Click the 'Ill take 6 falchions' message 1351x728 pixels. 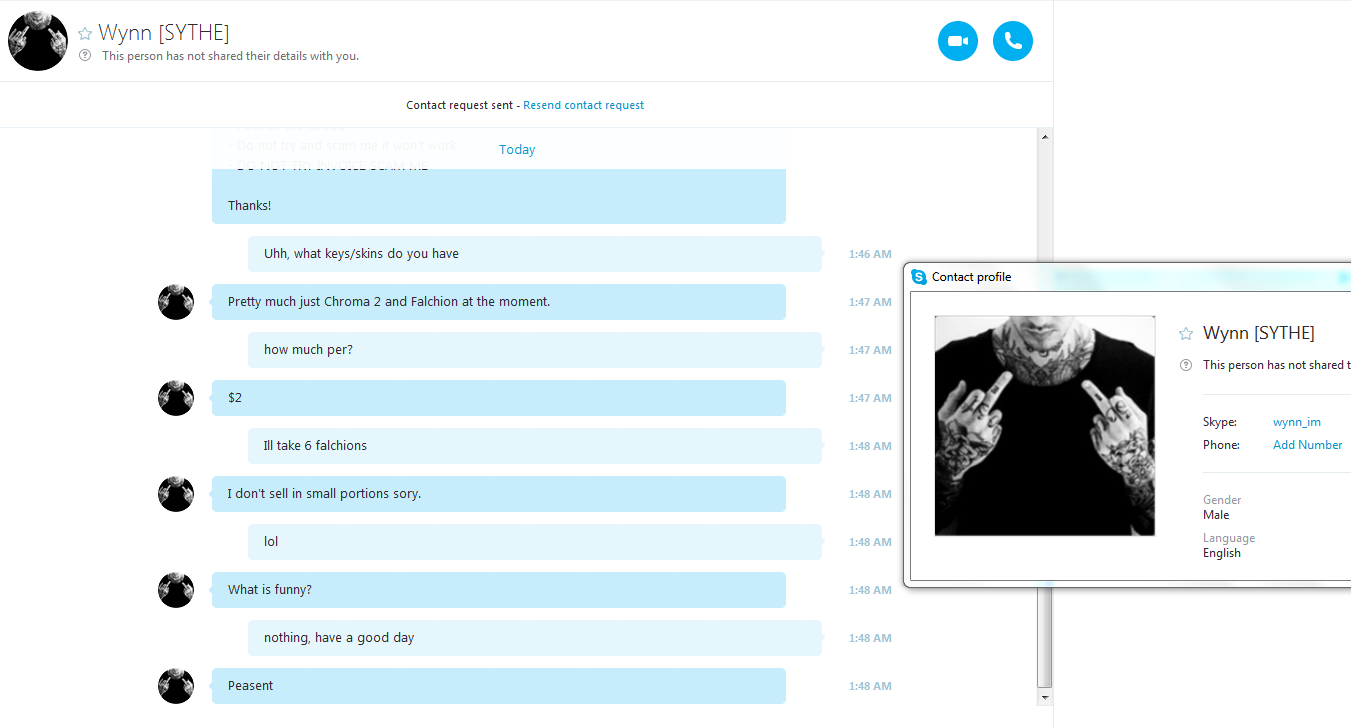tap(535, 446)
